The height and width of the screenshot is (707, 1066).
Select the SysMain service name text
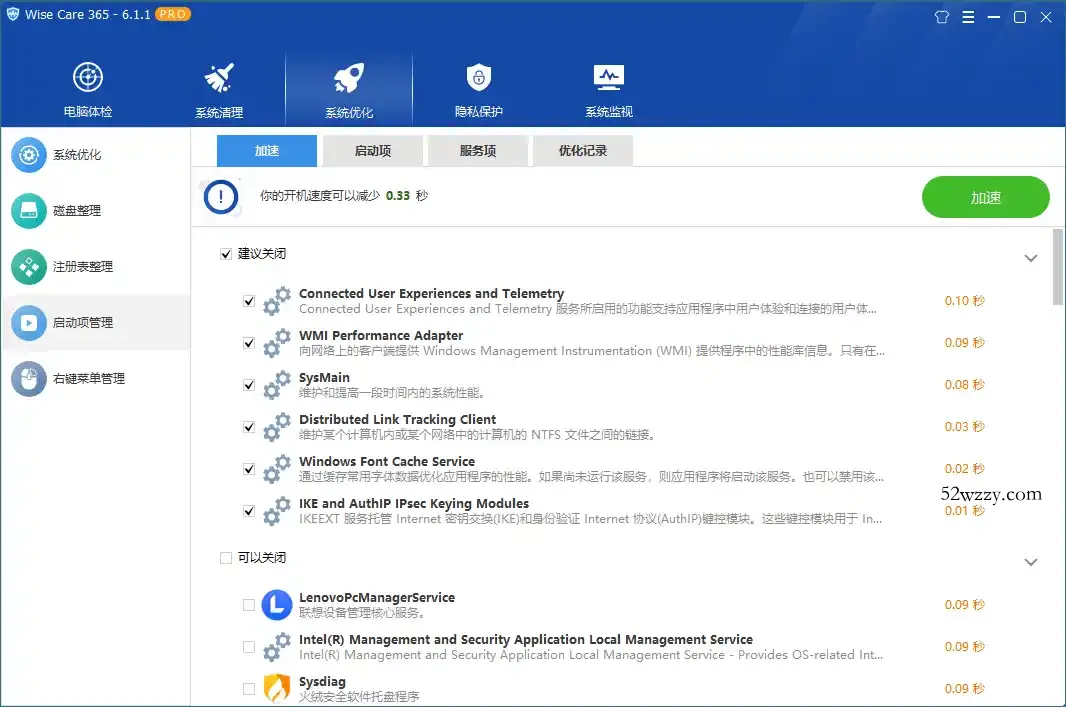[324, 377]
